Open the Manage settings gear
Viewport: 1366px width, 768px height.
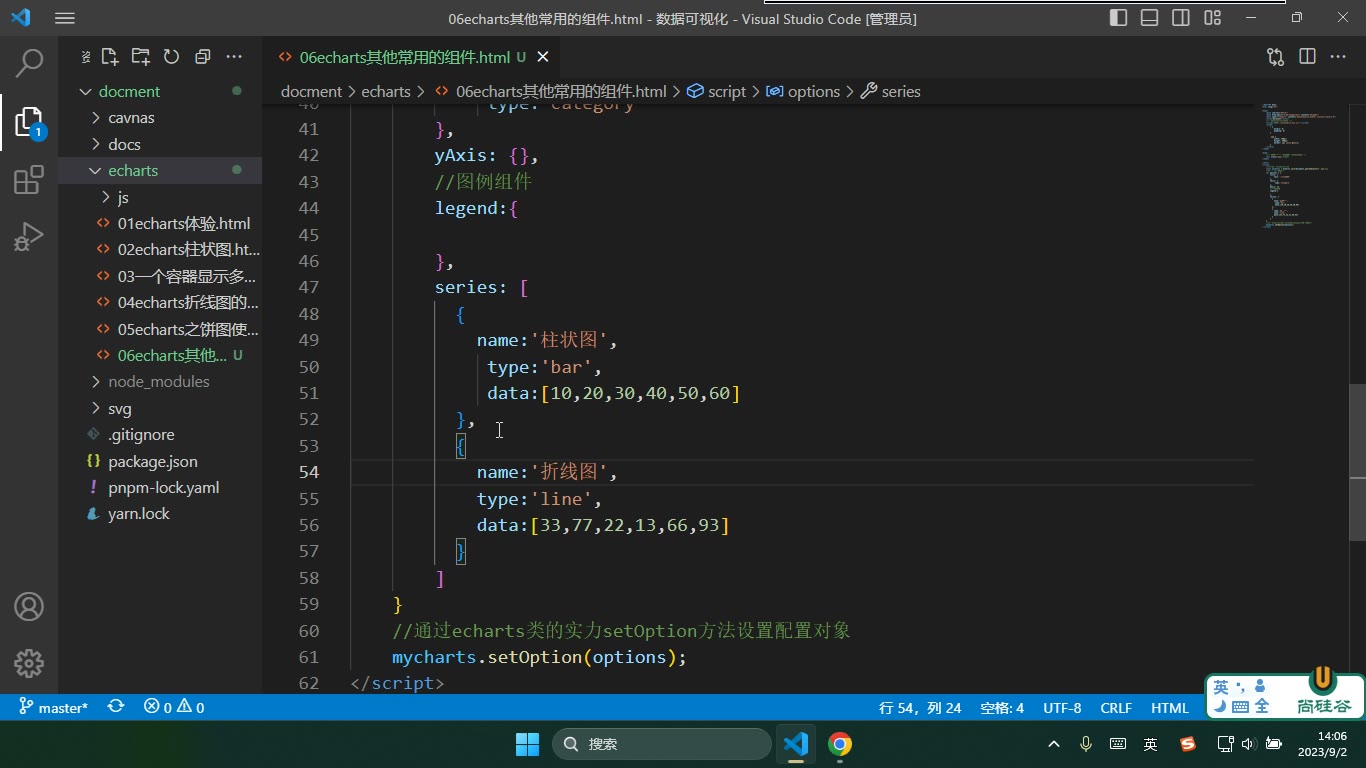point(29,663)
